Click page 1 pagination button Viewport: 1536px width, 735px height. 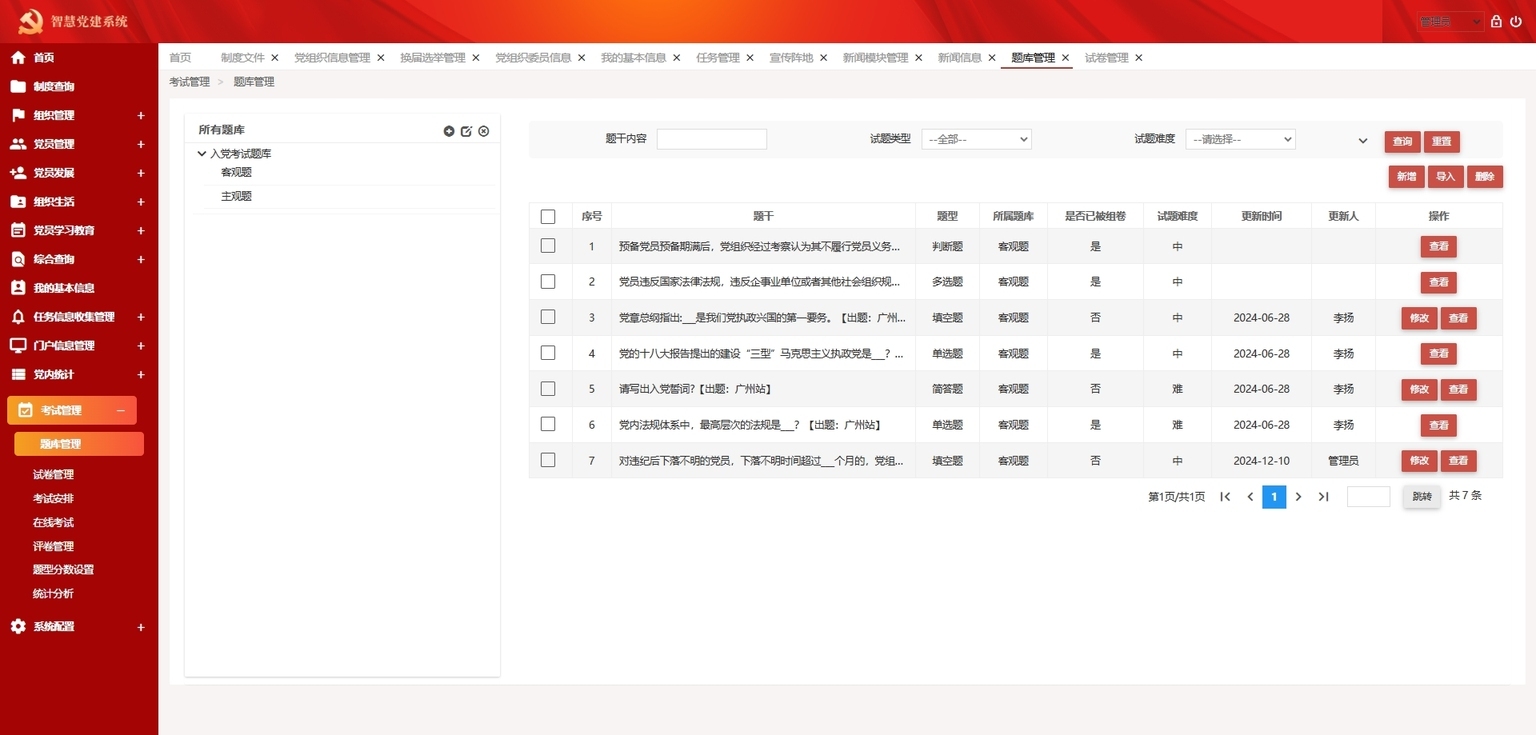[1274, 497]
